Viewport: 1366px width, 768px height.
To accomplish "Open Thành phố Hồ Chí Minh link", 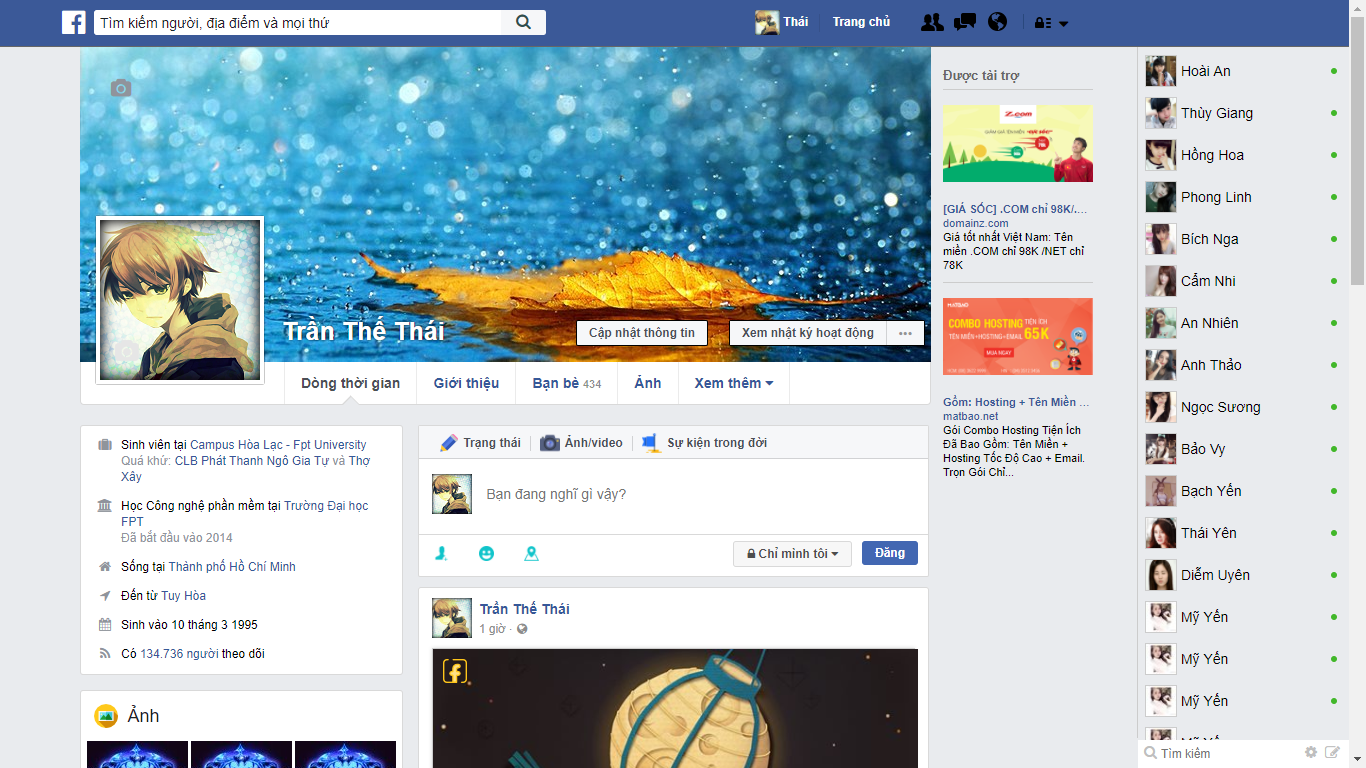I will (232, 567).
